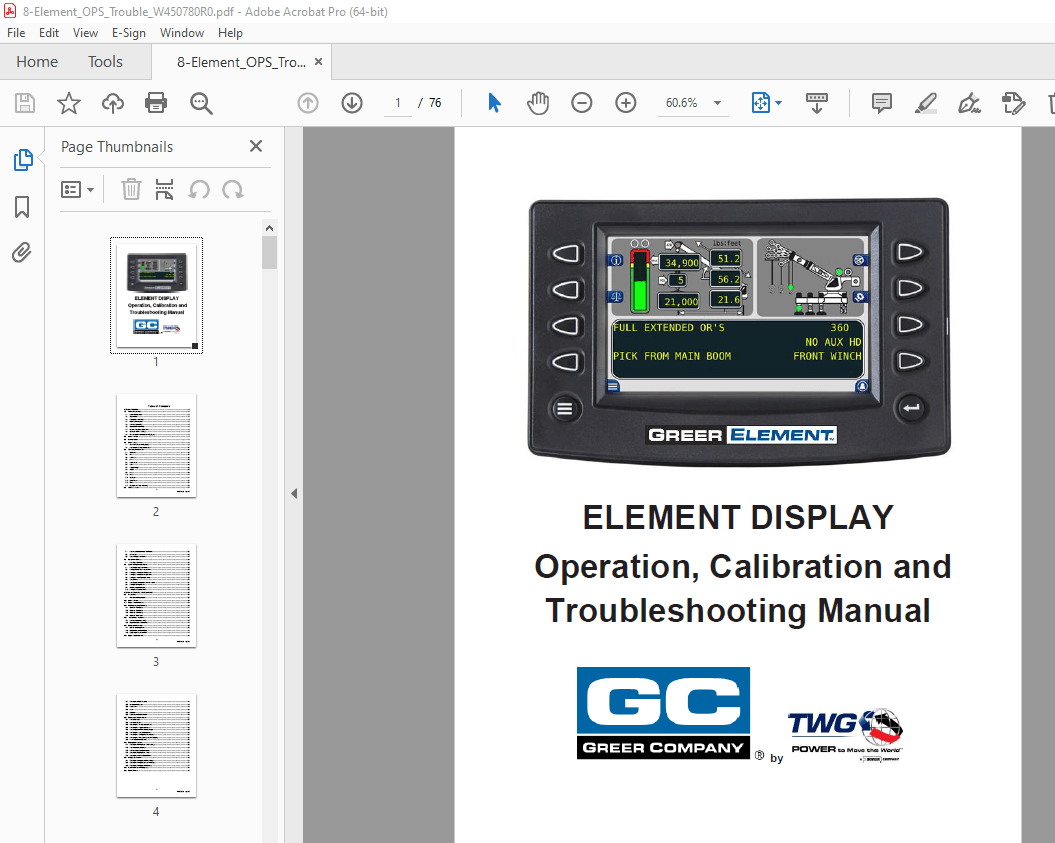Select the Highlight text tool

point(925,103)
